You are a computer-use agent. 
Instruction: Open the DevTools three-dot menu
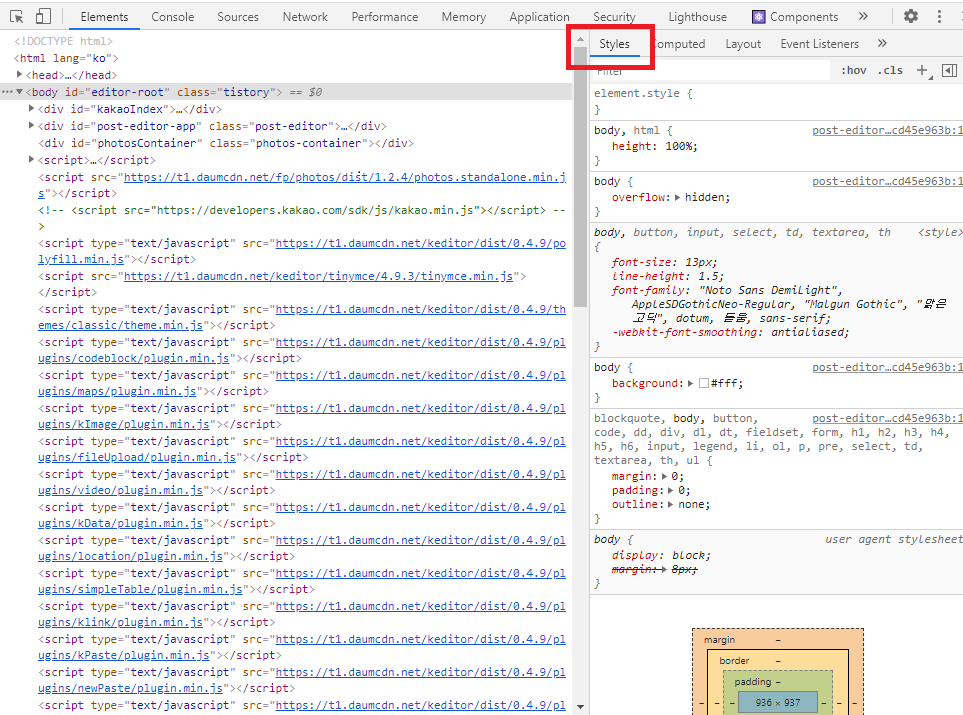(x=939, y=17)
